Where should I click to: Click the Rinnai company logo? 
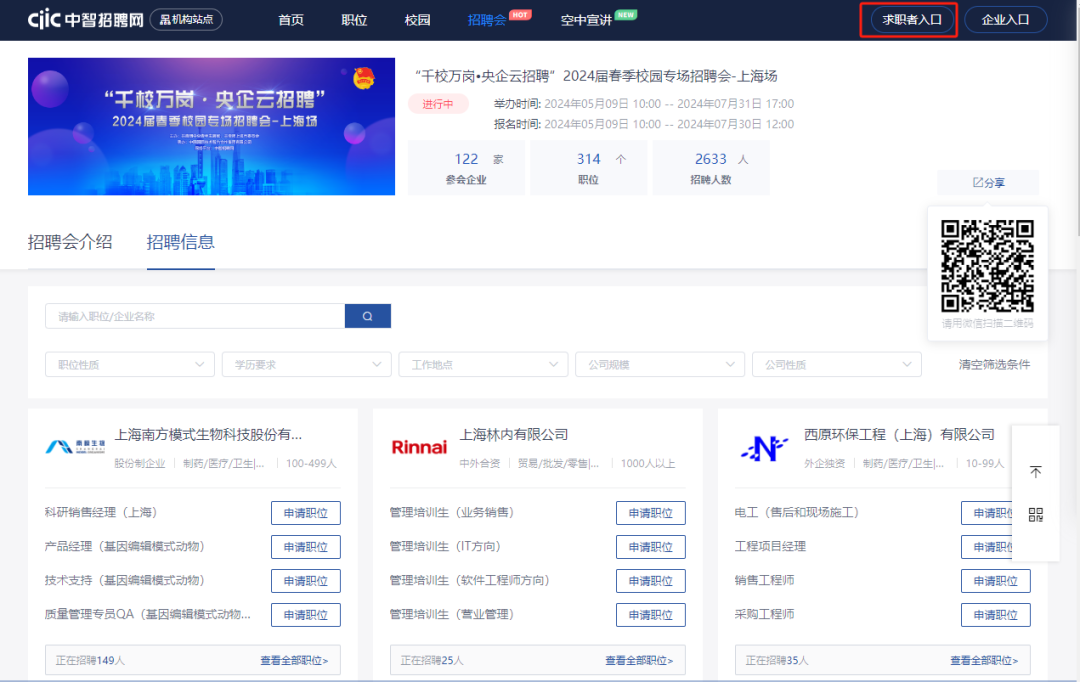[419, 447]
